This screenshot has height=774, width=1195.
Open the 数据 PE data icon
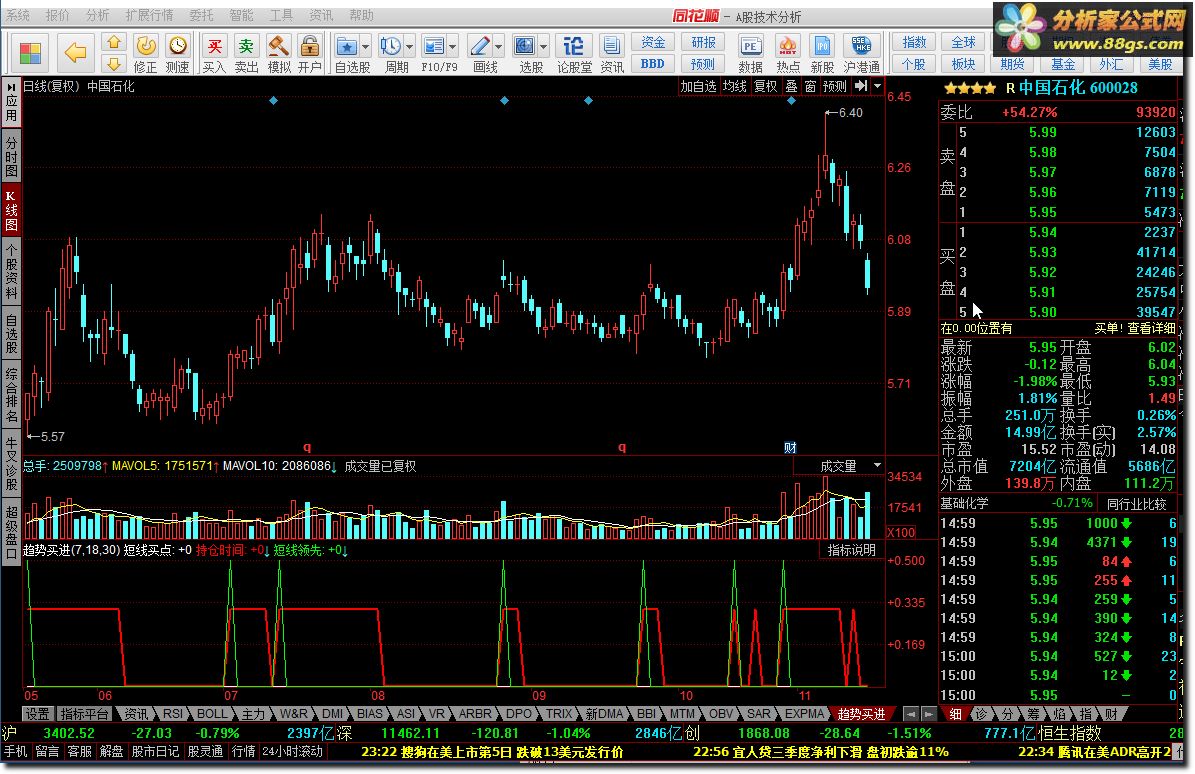(x=751, y=53)
